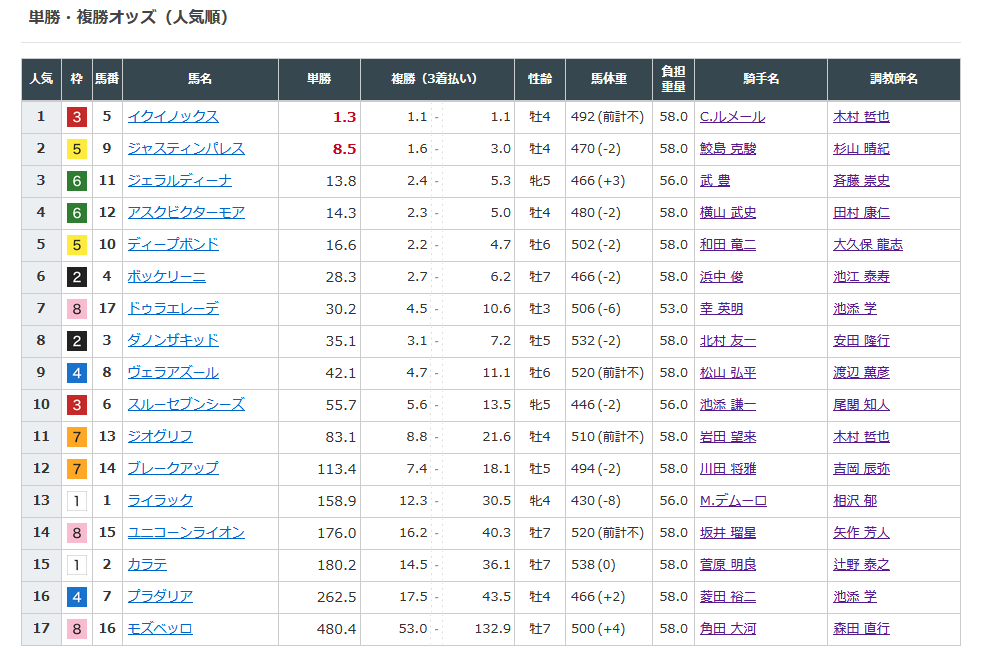This screenshot has height=663, width=990.
Task: Select win odds 8.5 for ジャスティンパレス
Action: [345, 149]
